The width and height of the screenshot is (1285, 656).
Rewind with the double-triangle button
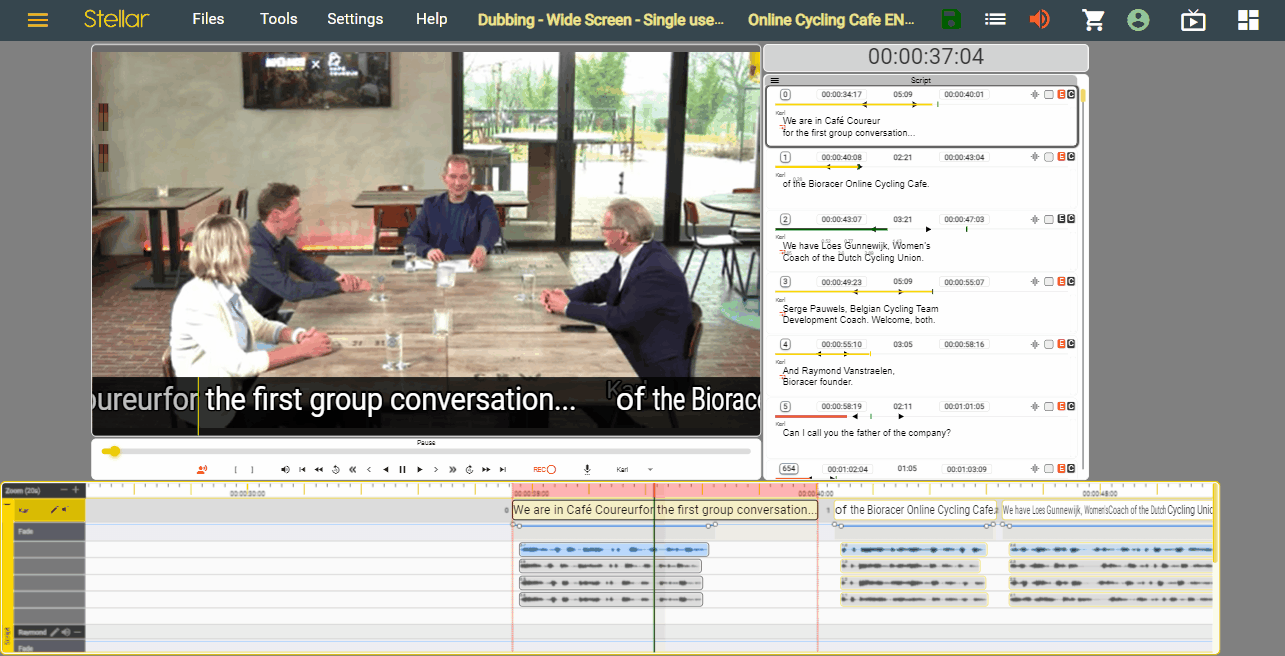tap(319, 469)
